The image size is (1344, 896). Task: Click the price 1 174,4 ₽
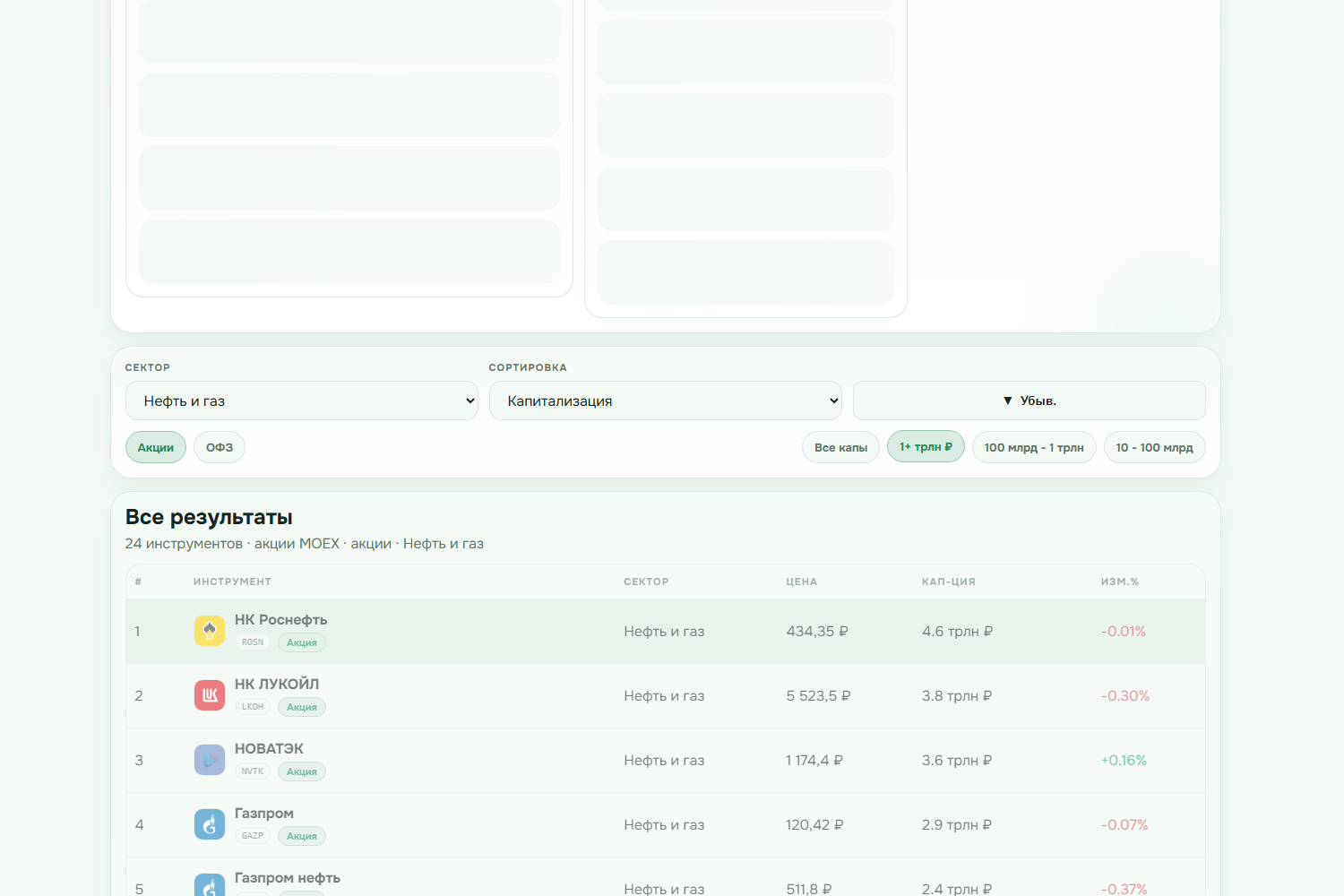pyautogui.click(x=814, y=761)
